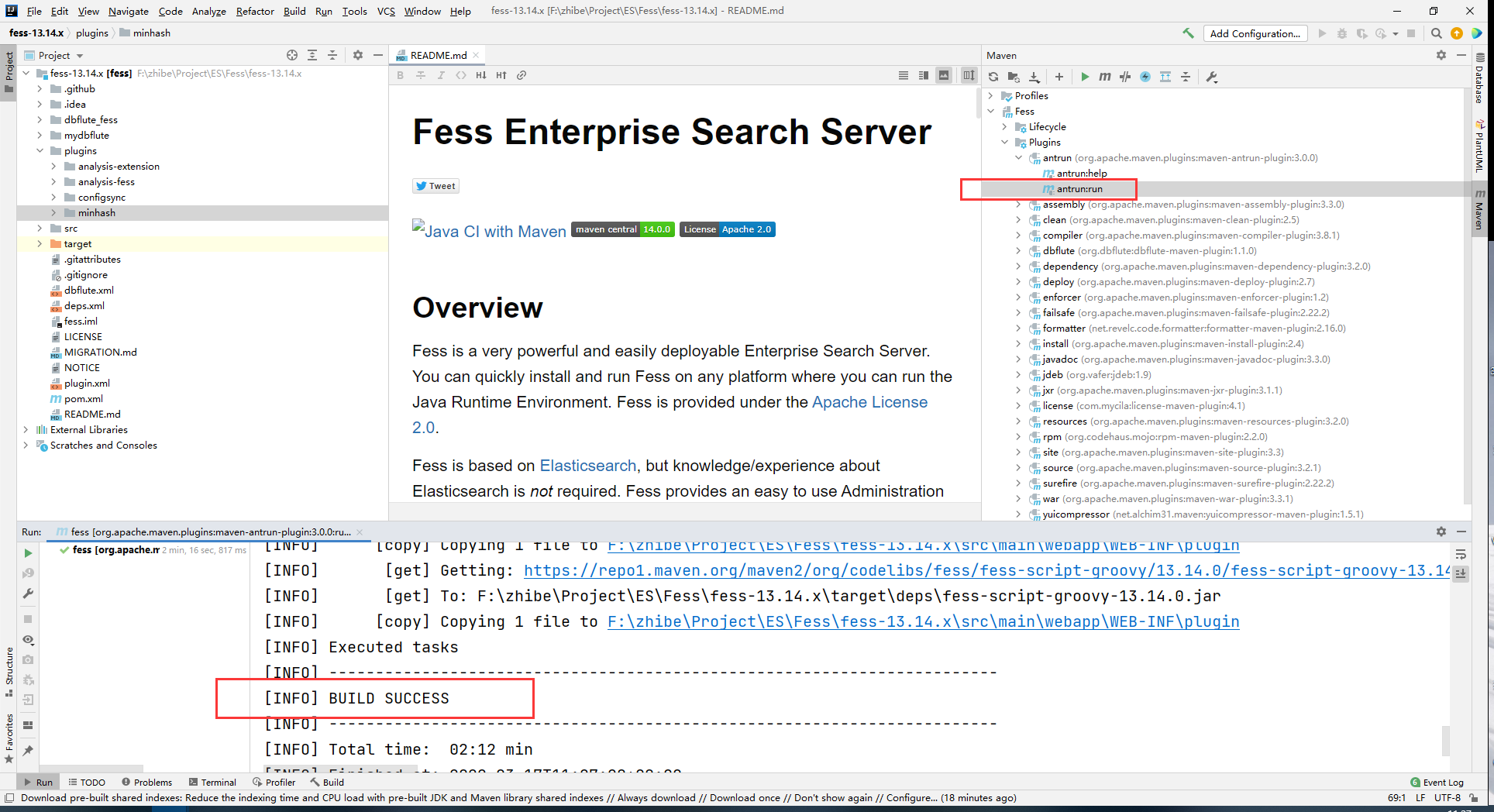Follow the Elasticsearch link in README
Image resolution: width=1494 pixels, height=812 pixels.
tap(588, 466)
